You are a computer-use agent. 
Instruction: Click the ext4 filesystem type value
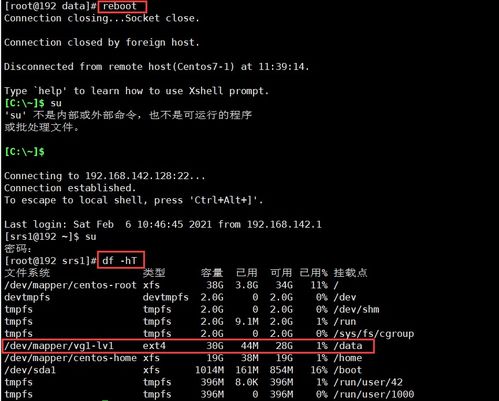(154, 346)
